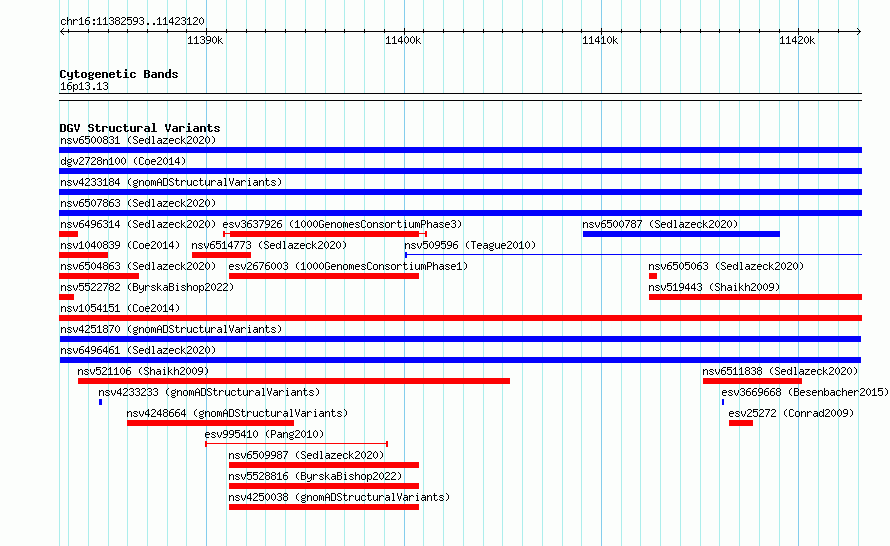Image resolution: width=890 pixels, height=546 pixels.
Task: Open esv3637926 (1000GenomesConsortiumPhase3) variant label
Action: coord(342,224)
